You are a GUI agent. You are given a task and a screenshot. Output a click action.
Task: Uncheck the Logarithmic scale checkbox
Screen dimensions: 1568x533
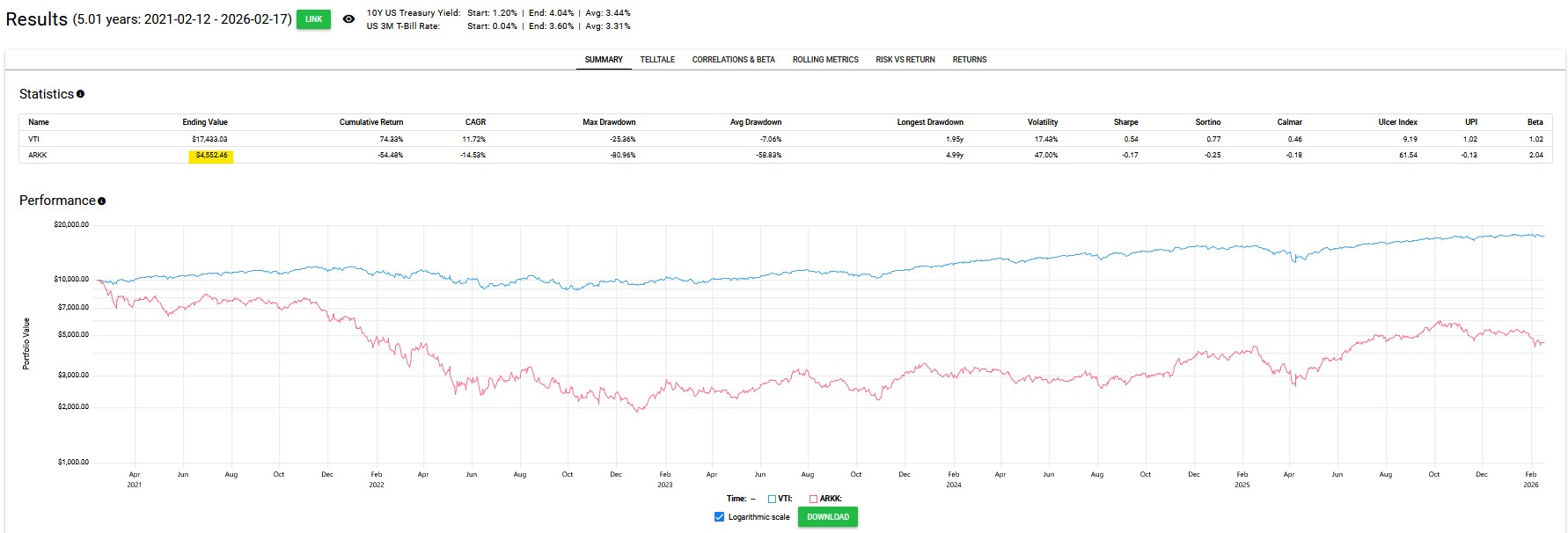(720, 517)
